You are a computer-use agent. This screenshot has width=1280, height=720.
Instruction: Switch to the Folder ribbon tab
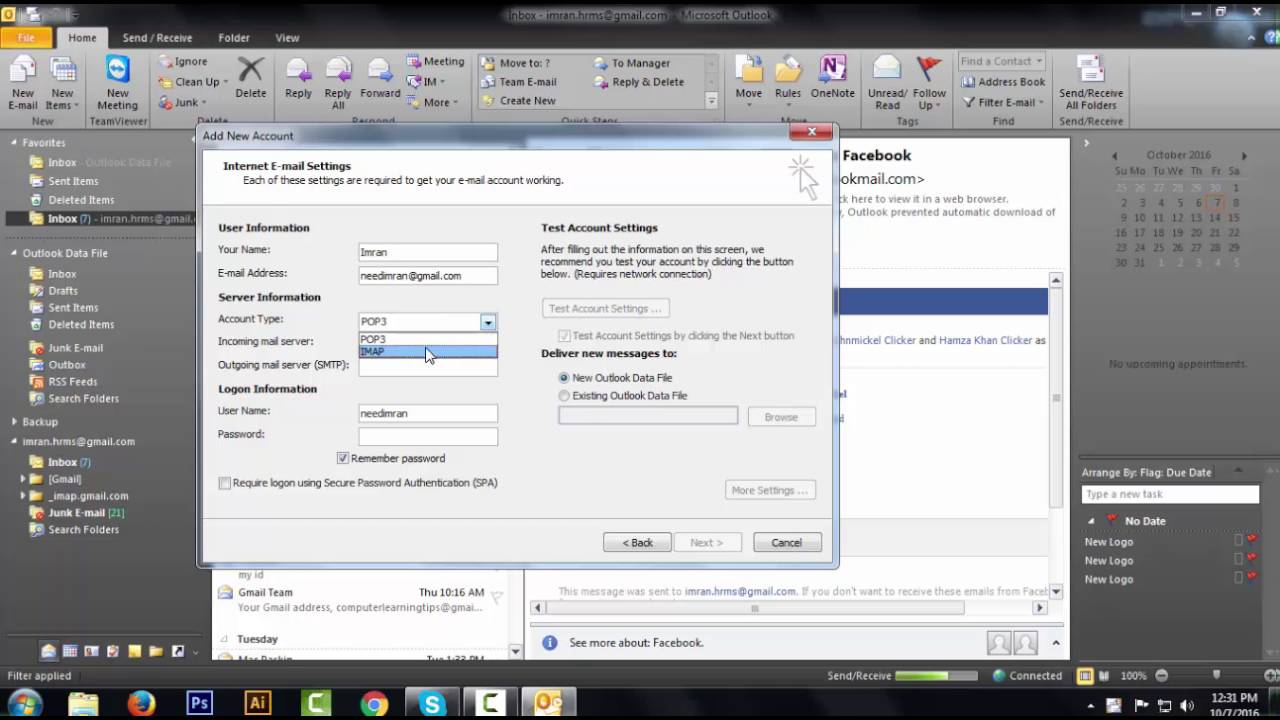click(234, 38)
